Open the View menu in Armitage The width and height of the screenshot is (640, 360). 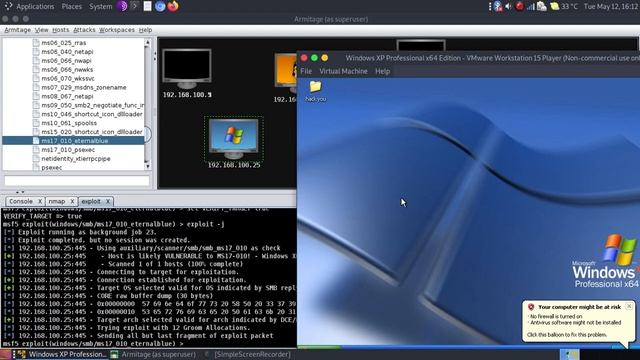41,30
